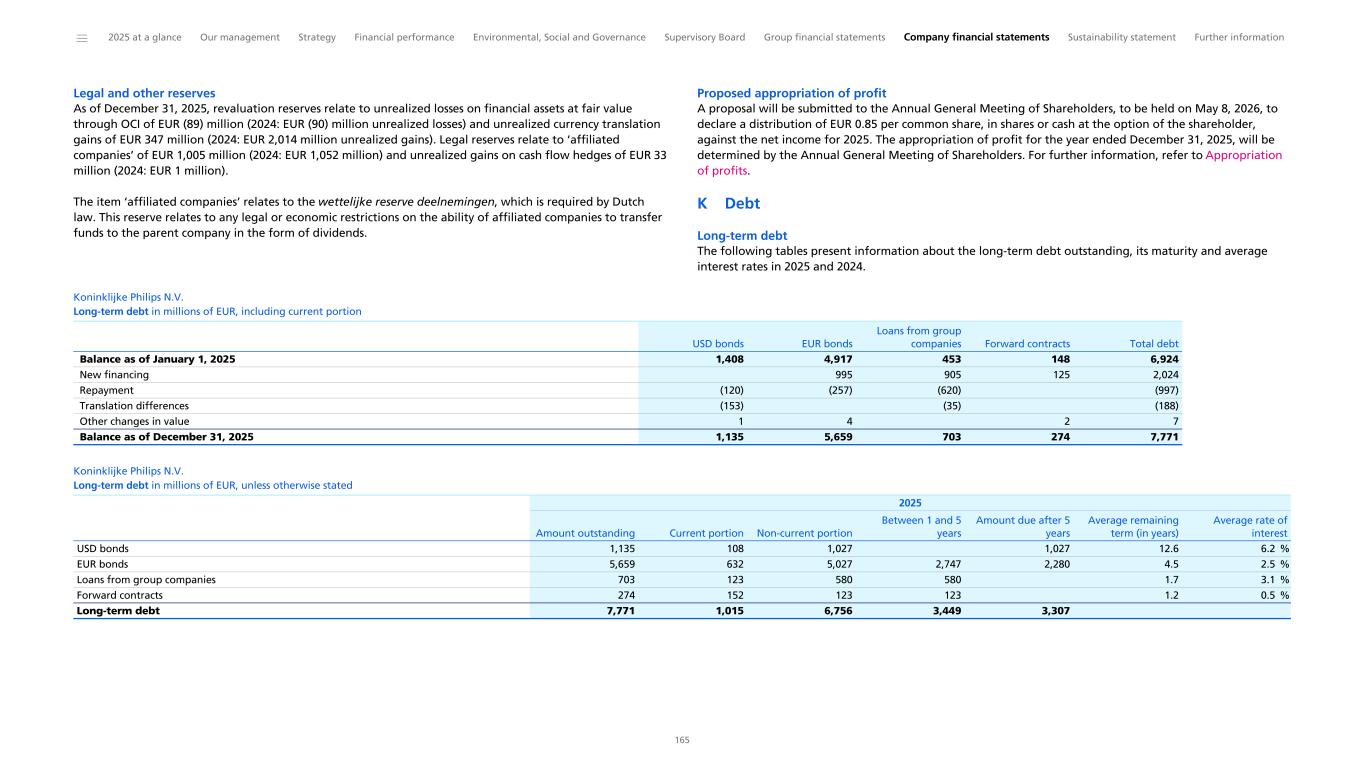Screen dimensions: 1365x771
Task: Go to 2025 at a glance section
Action: [144, 37]
